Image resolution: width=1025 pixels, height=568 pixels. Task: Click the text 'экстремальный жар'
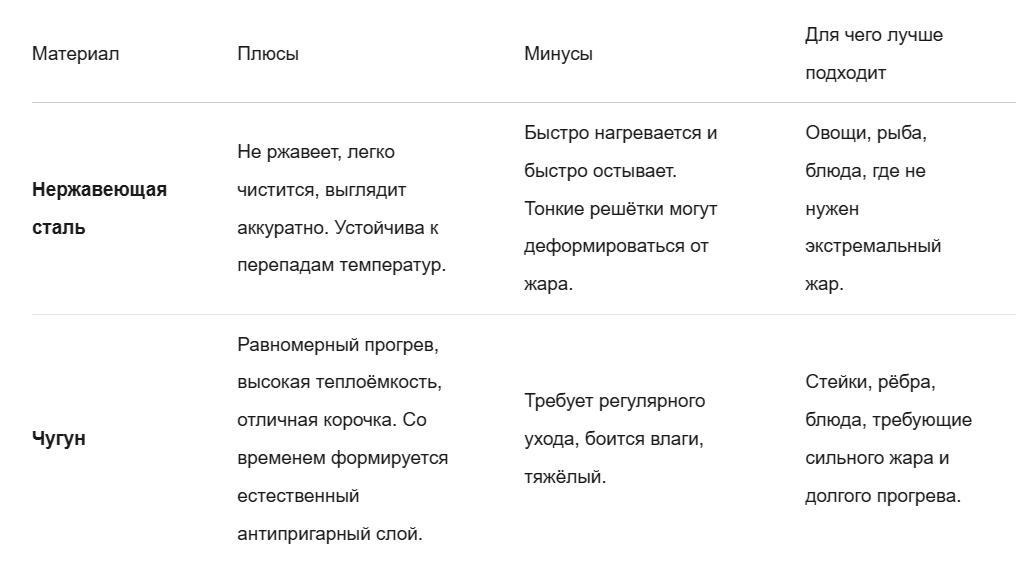point(873,265)
